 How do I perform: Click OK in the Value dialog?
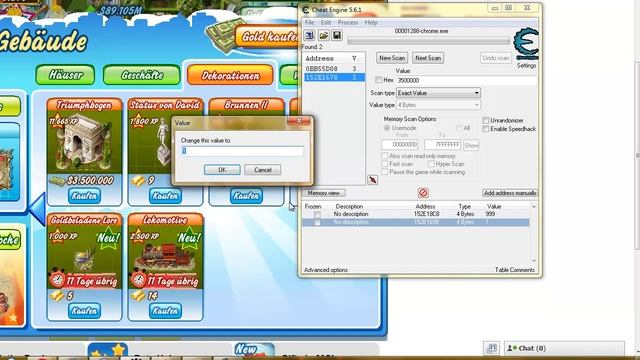click(x=222, y=170)
